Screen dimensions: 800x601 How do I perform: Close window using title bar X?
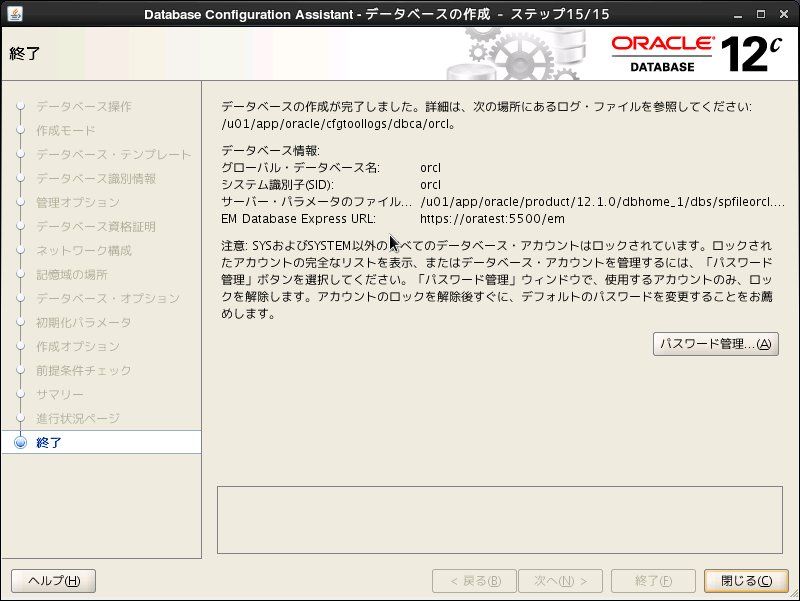click(x=784, y=14)
